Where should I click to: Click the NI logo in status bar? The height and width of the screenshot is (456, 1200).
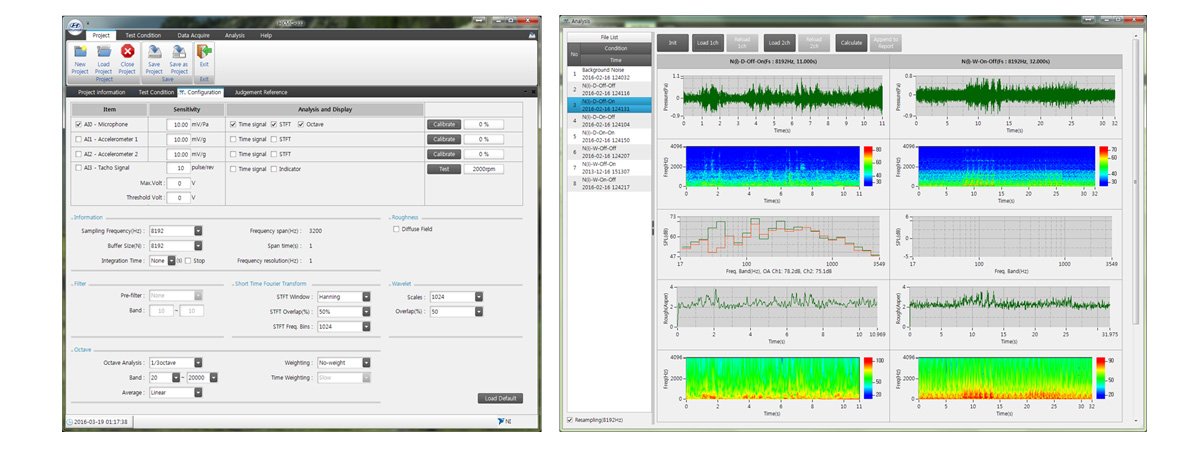tap(503, 421)
